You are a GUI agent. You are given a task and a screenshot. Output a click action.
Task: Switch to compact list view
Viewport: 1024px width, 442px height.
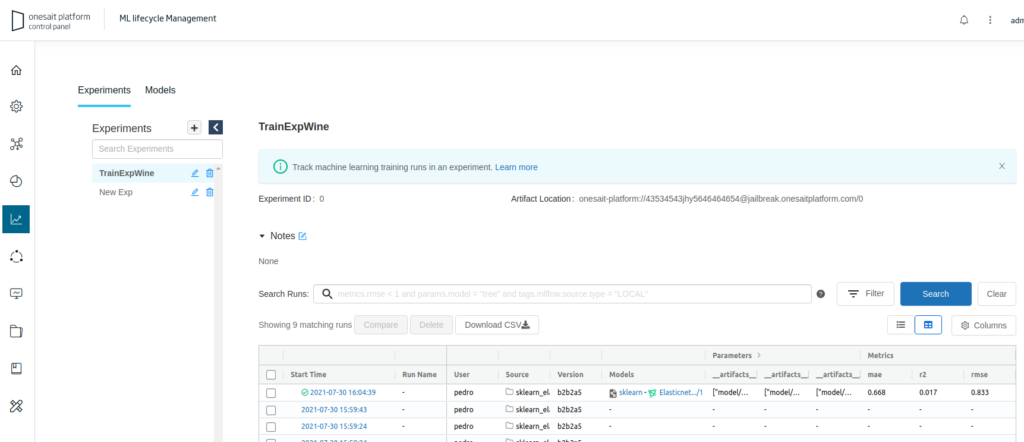tap(901, 324)
